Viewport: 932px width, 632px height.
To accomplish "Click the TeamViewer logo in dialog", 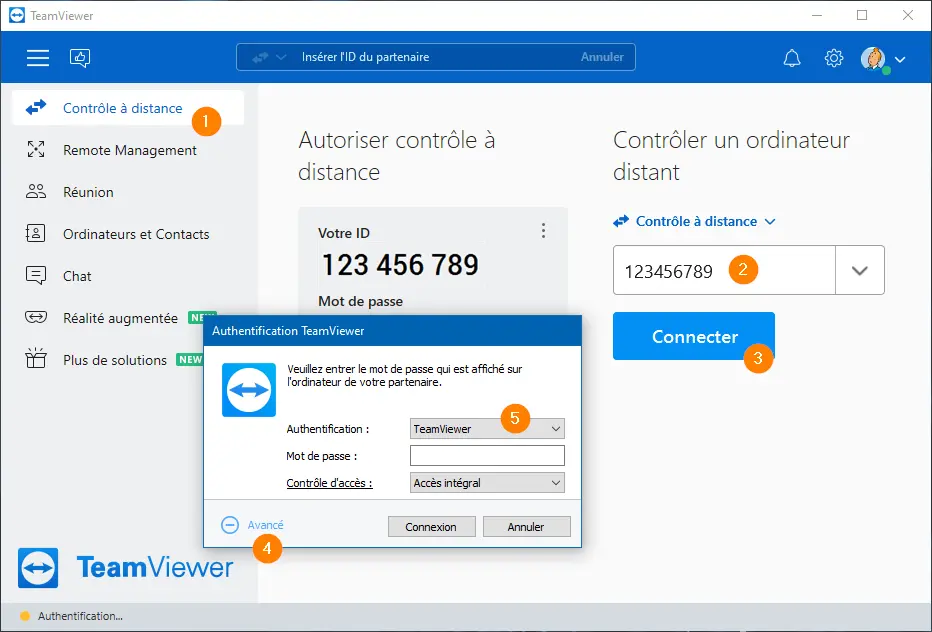I will tap(249, 390).
